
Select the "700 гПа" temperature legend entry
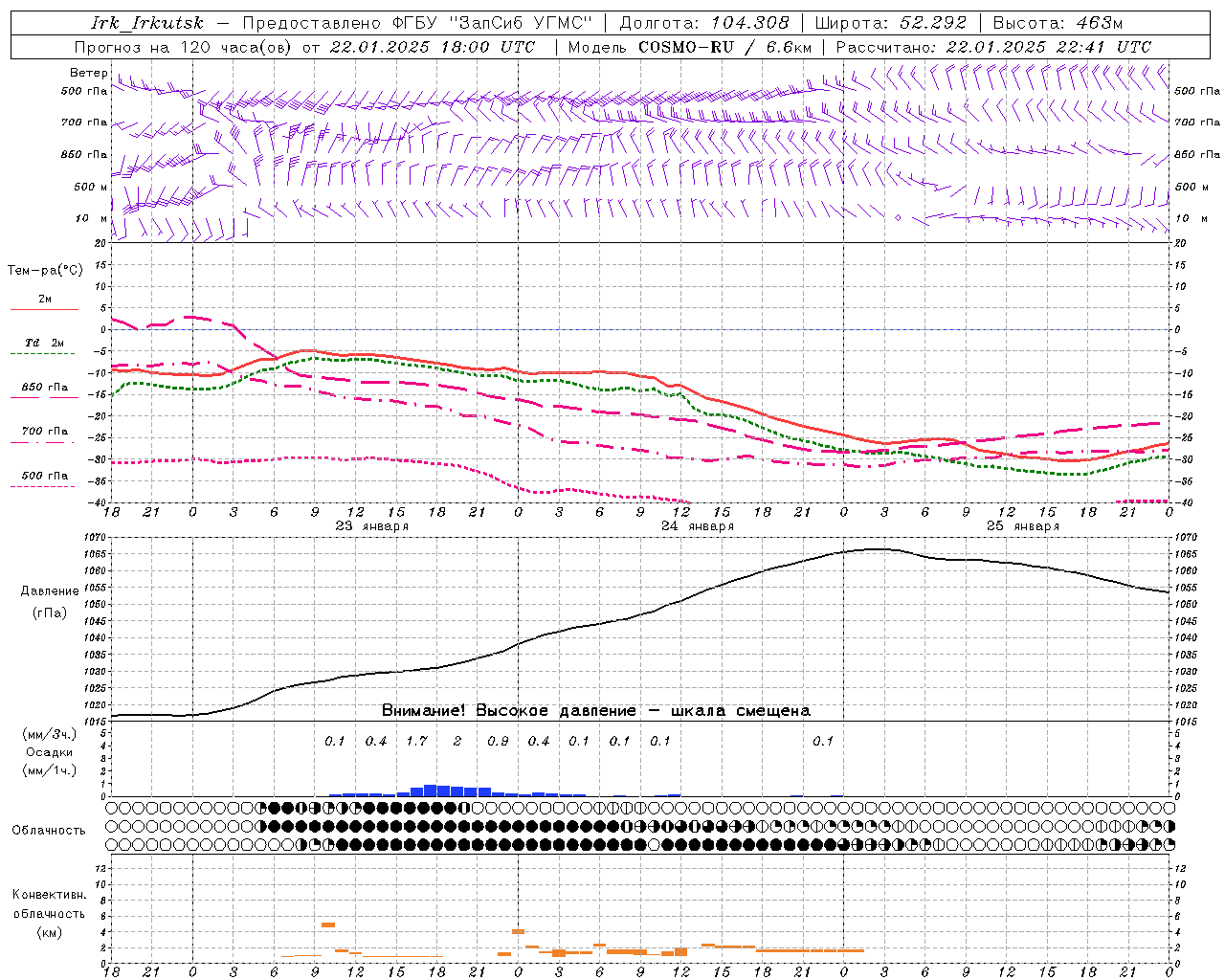pyautogui.click(x=44, y=432)
